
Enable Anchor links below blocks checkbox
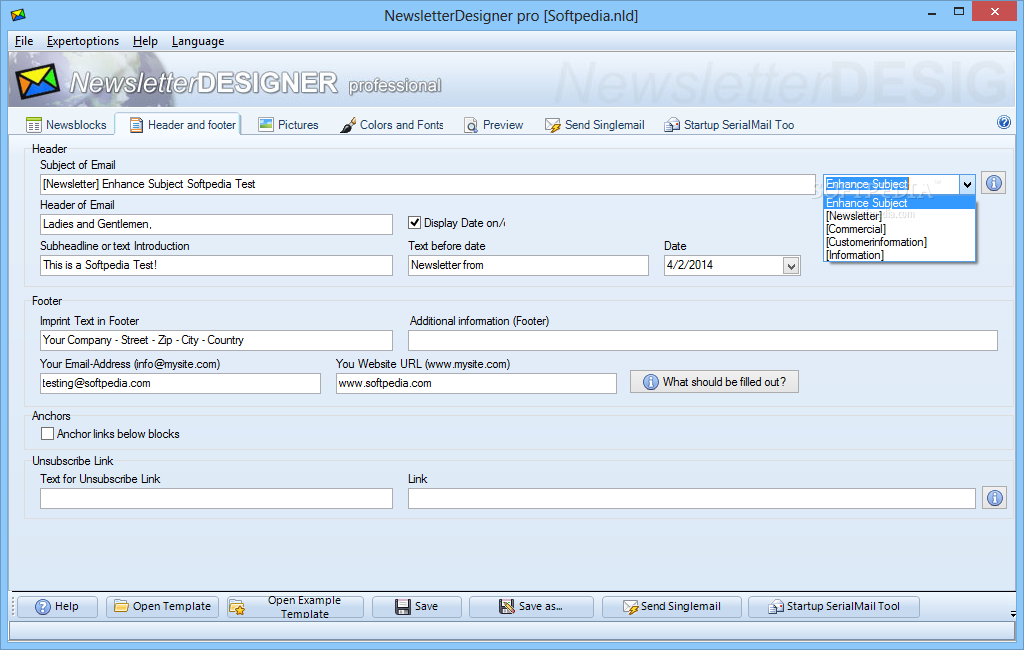[x=47, y=434]
